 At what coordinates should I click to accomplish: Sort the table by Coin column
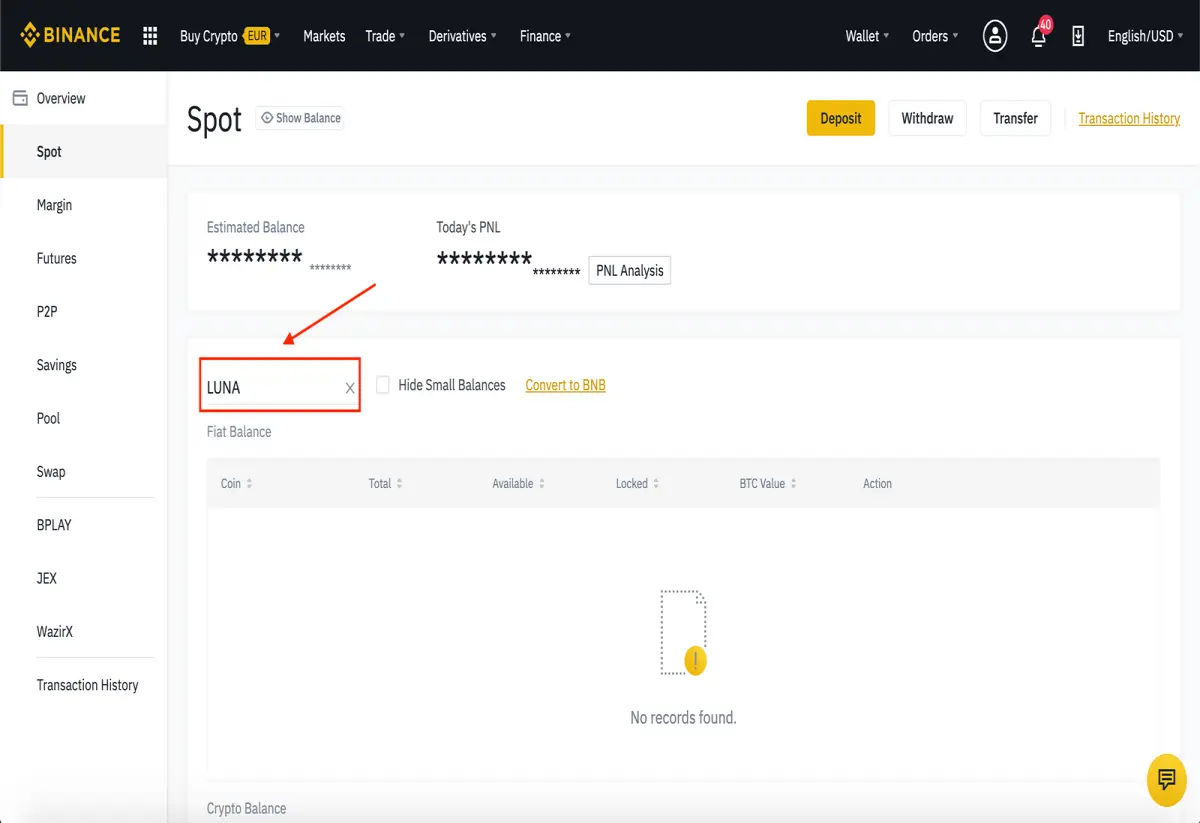pyautogui.click(x=236, y=483)
